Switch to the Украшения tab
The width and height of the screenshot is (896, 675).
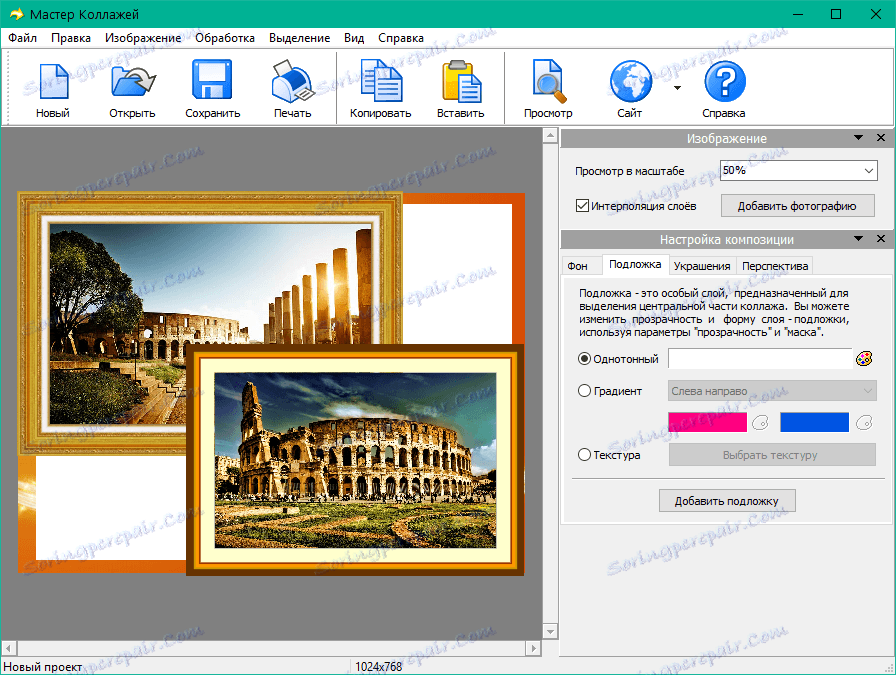[x=702, y=266]
